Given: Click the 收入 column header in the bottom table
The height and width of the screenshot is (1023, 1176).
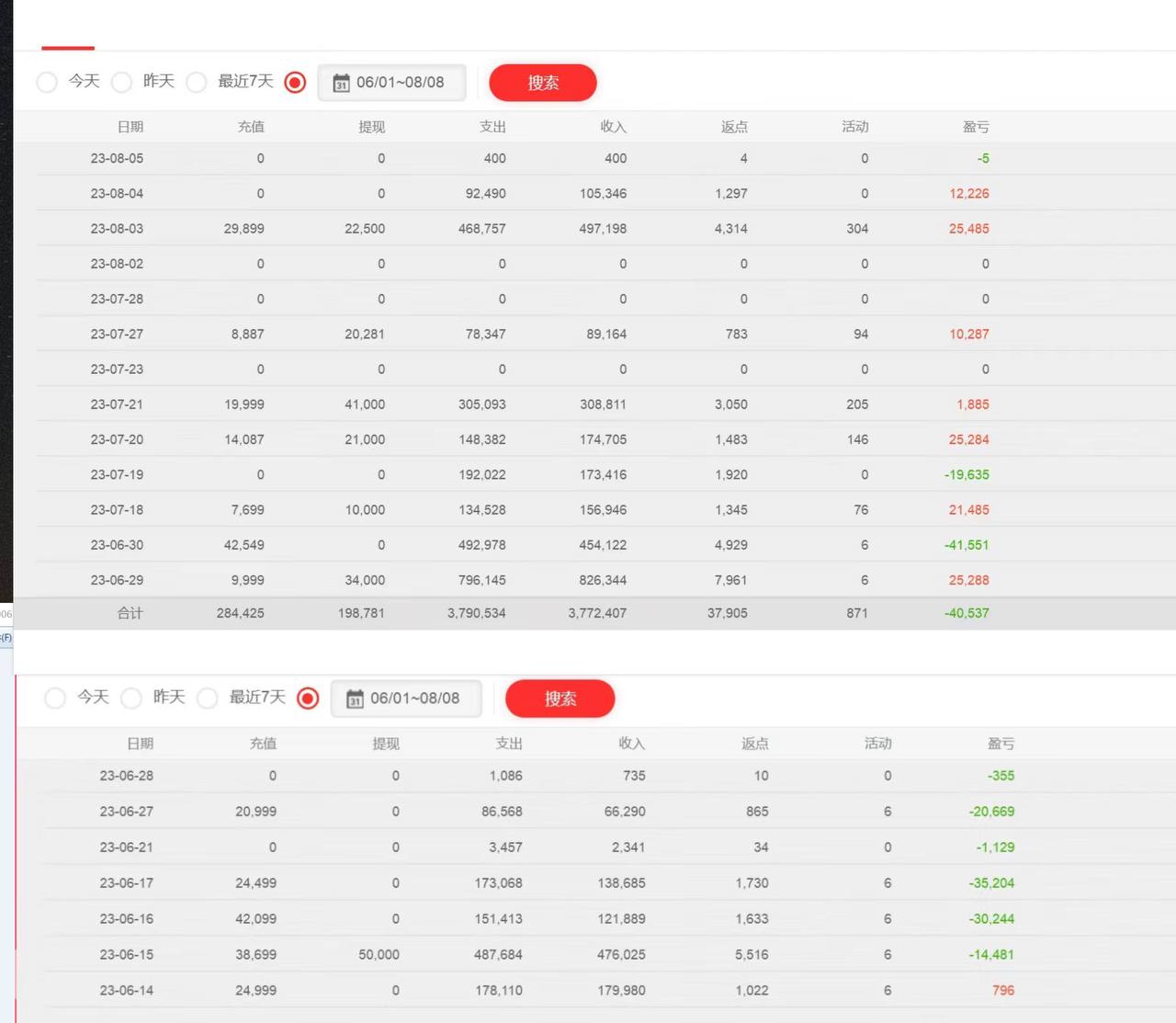Looking at the screenshot, I should pos(632,744).
